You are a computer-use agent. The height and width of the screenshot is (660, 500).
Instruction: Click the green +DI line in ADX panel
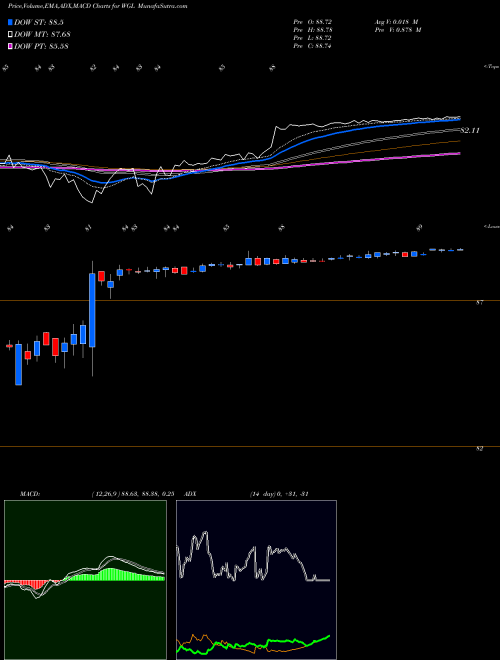[253, 645]
